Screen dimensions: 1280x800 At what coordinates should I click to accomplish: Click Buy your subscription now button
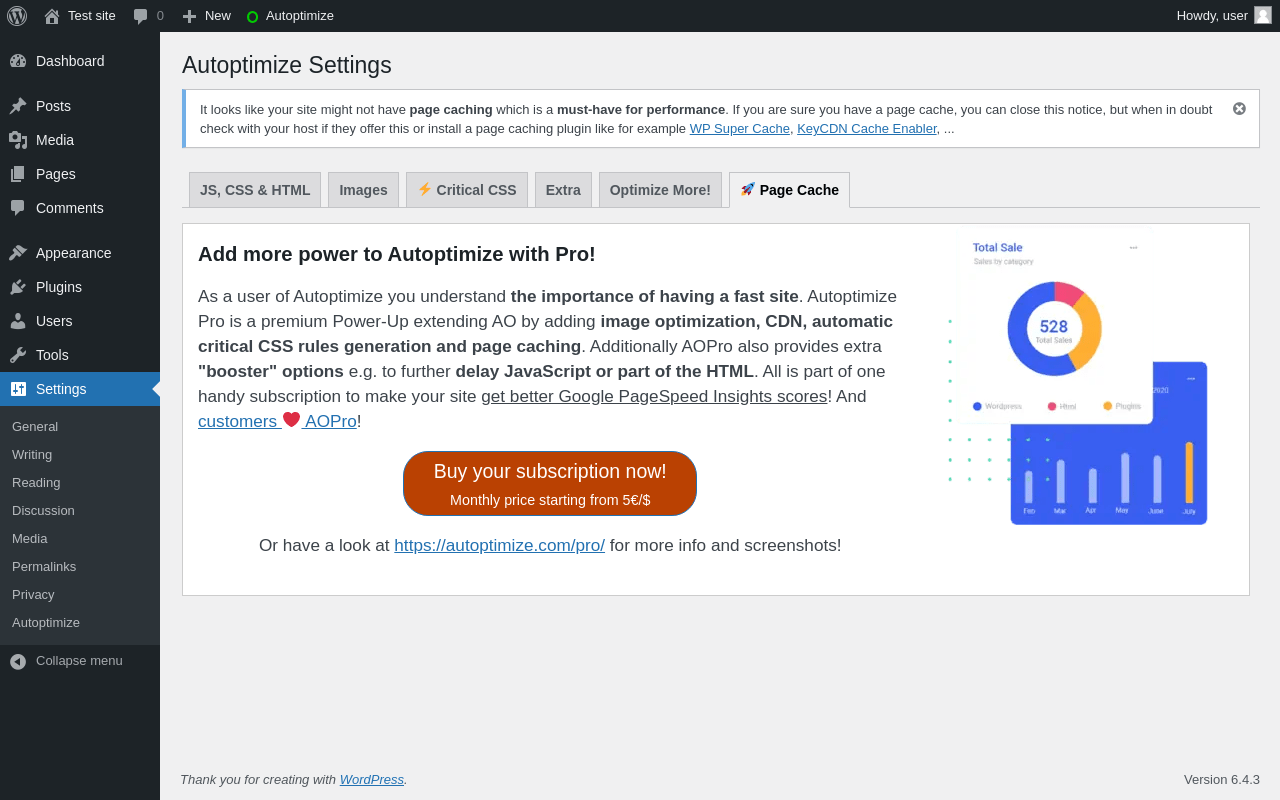pyautogui.click(x=550, y=483)
